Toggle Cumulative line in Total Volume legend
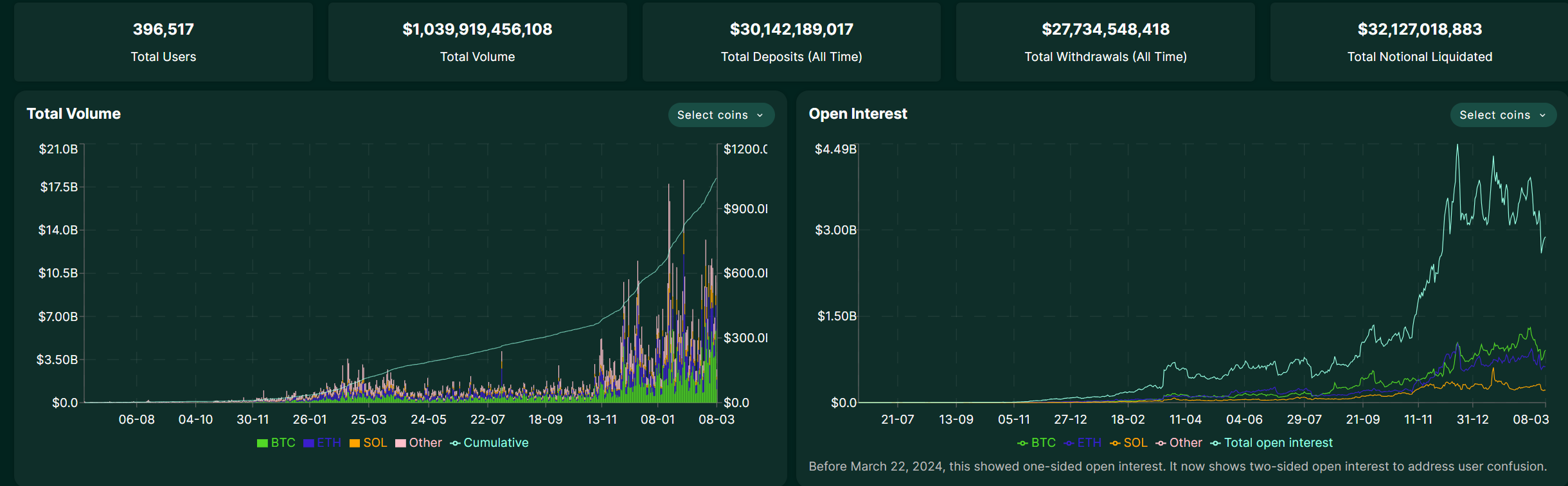 490,443
